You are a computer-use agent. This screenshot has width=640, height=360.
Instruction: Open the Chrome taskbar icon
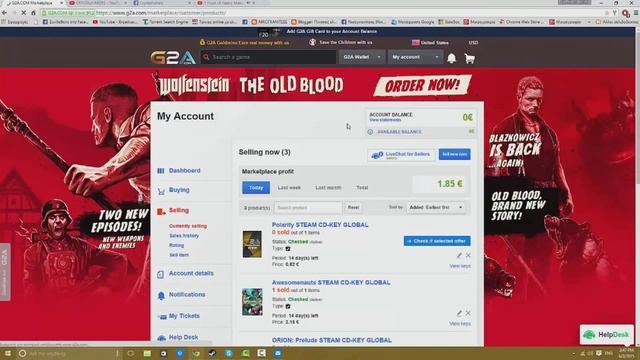coord(196,353)
